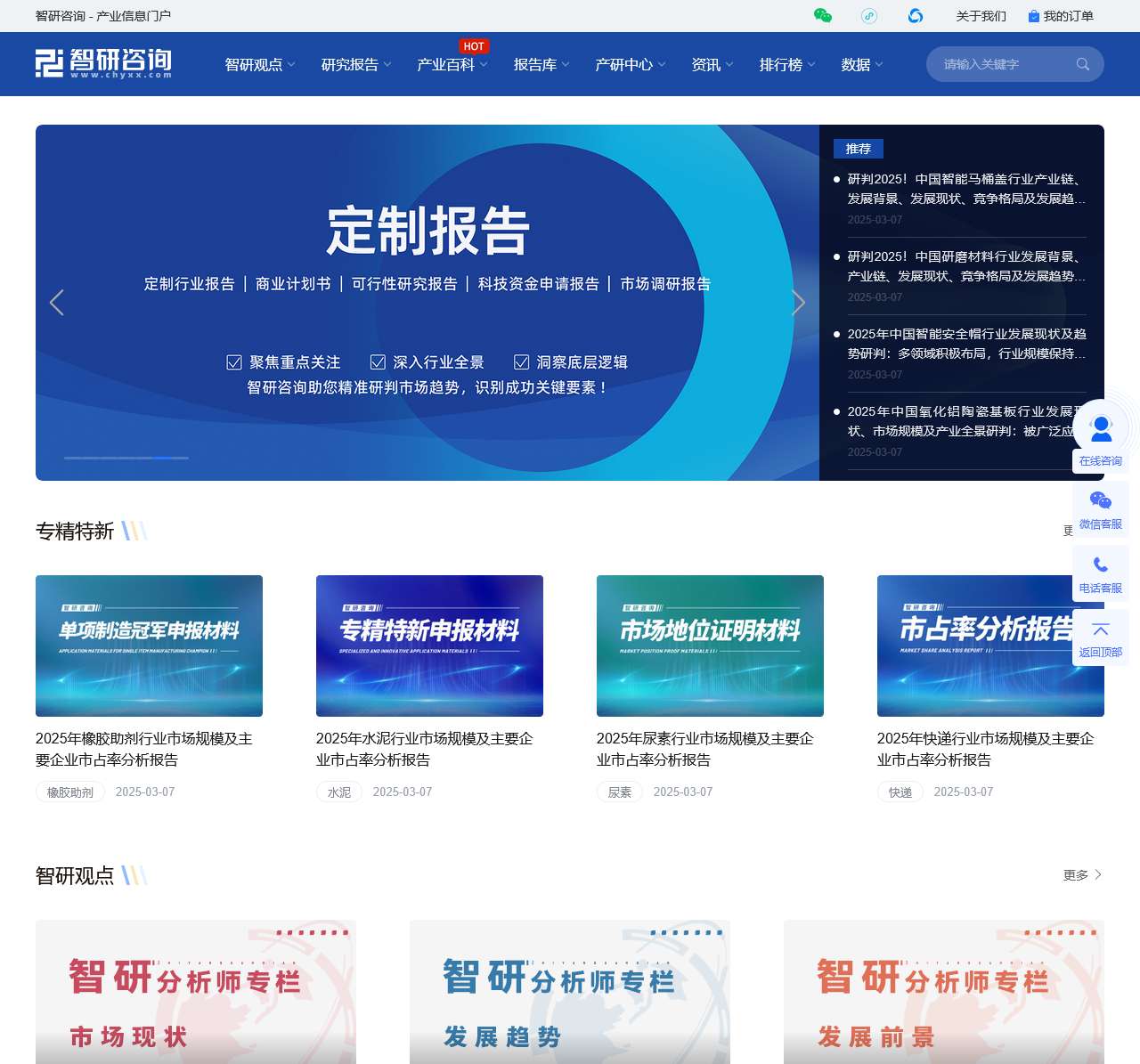Select the 报告库 menu item
The image size is (1140, 1064).
pyautogui.click(x=534, y=64)
